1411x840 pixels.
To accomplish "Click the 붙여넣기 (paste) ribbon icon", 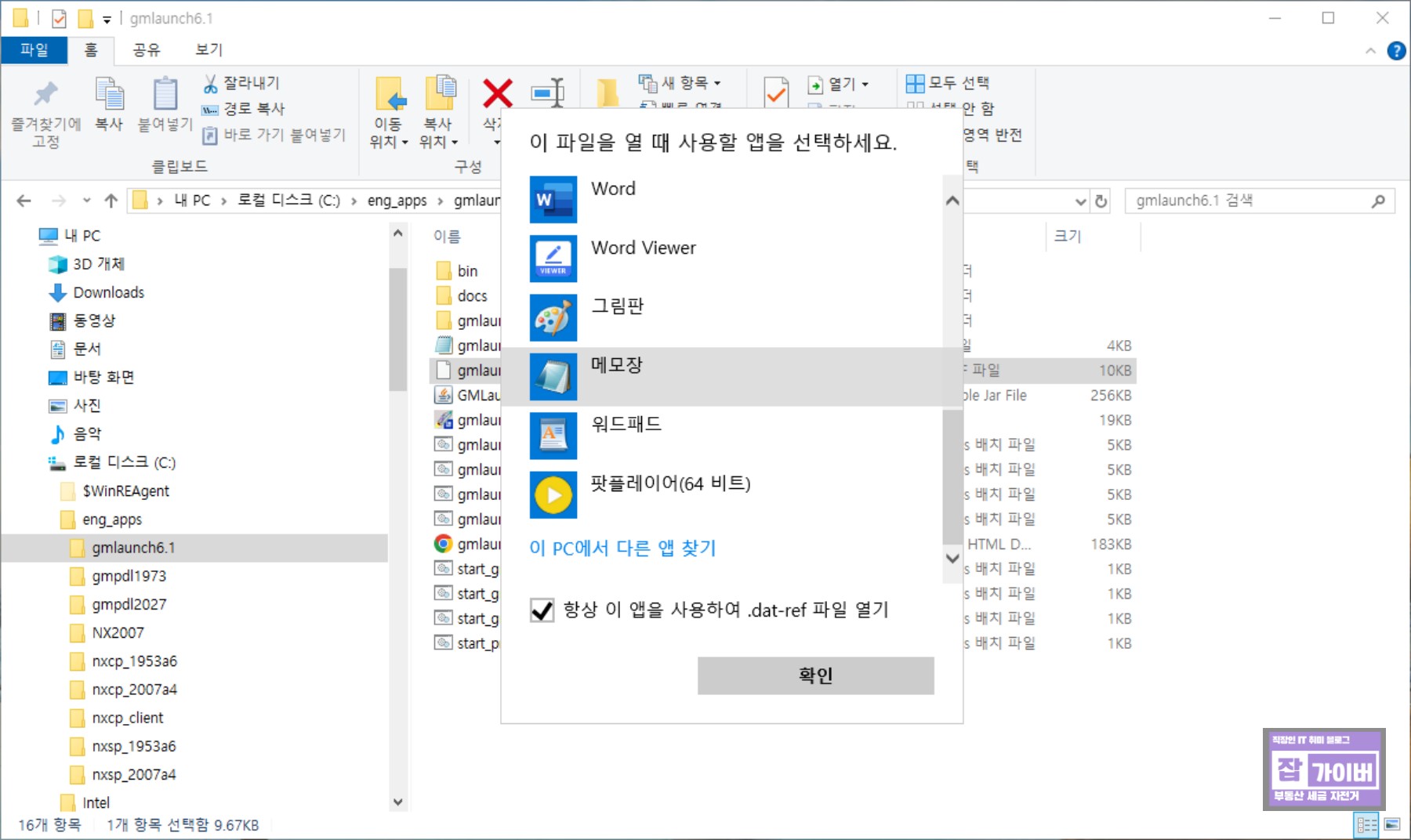I will tap(165, 94).
